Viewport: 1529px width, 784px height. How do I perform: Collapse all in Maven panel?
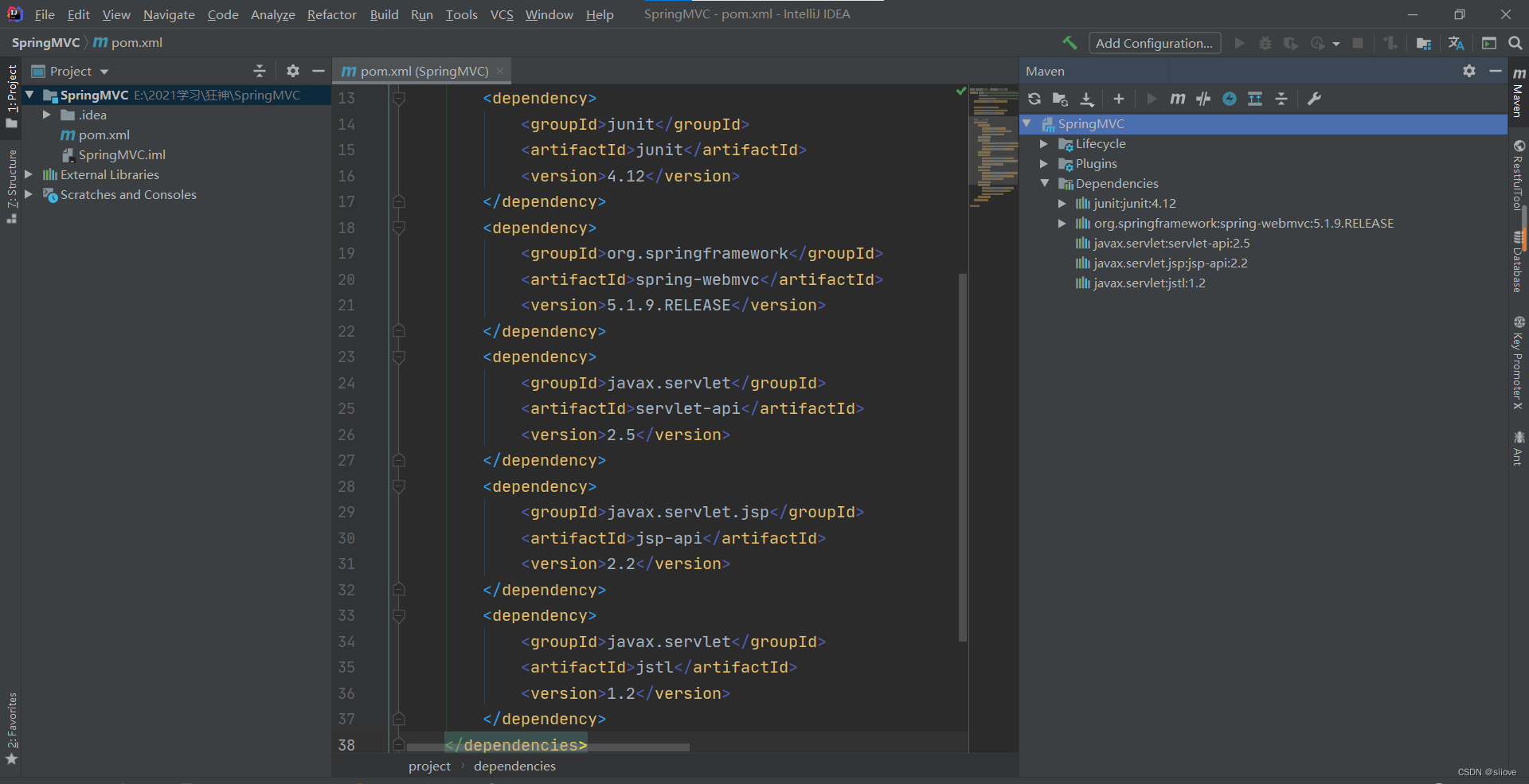pos(1281,99)
